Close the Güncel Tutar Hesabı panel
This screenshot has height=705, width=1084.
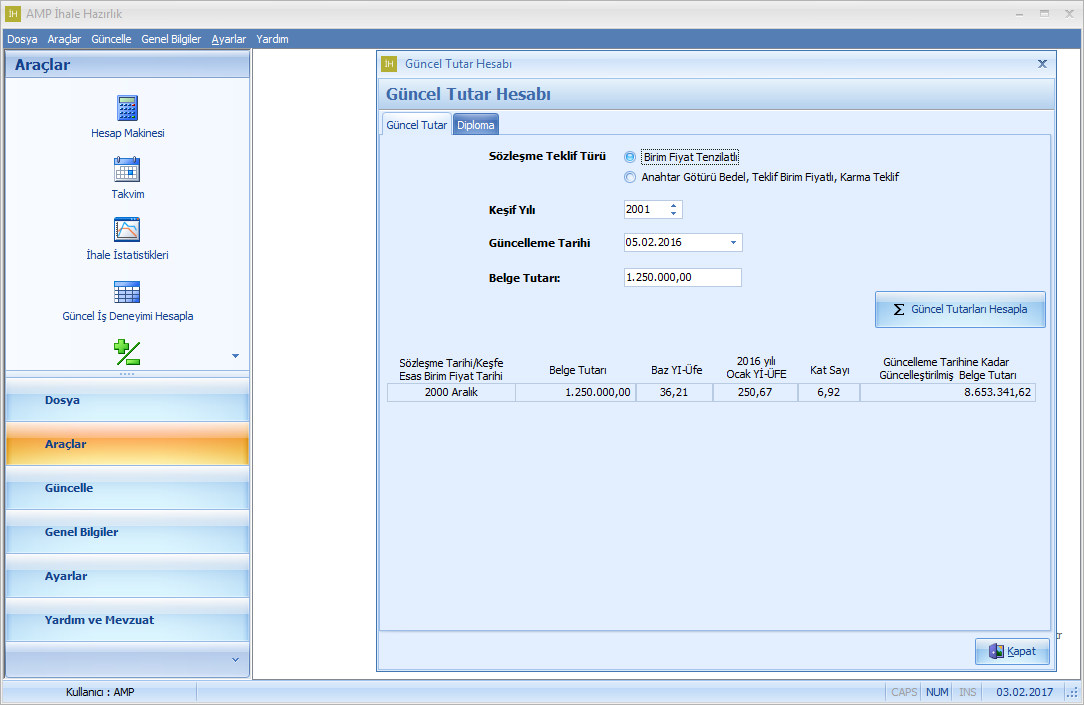pos(1042,64)
